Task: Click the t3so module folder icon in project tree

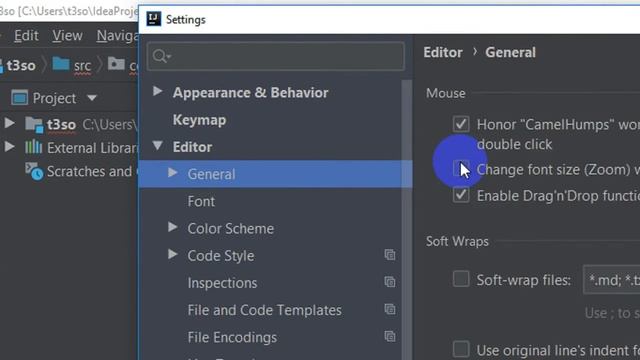Action: pyautogui.click(x=34, y=124)
